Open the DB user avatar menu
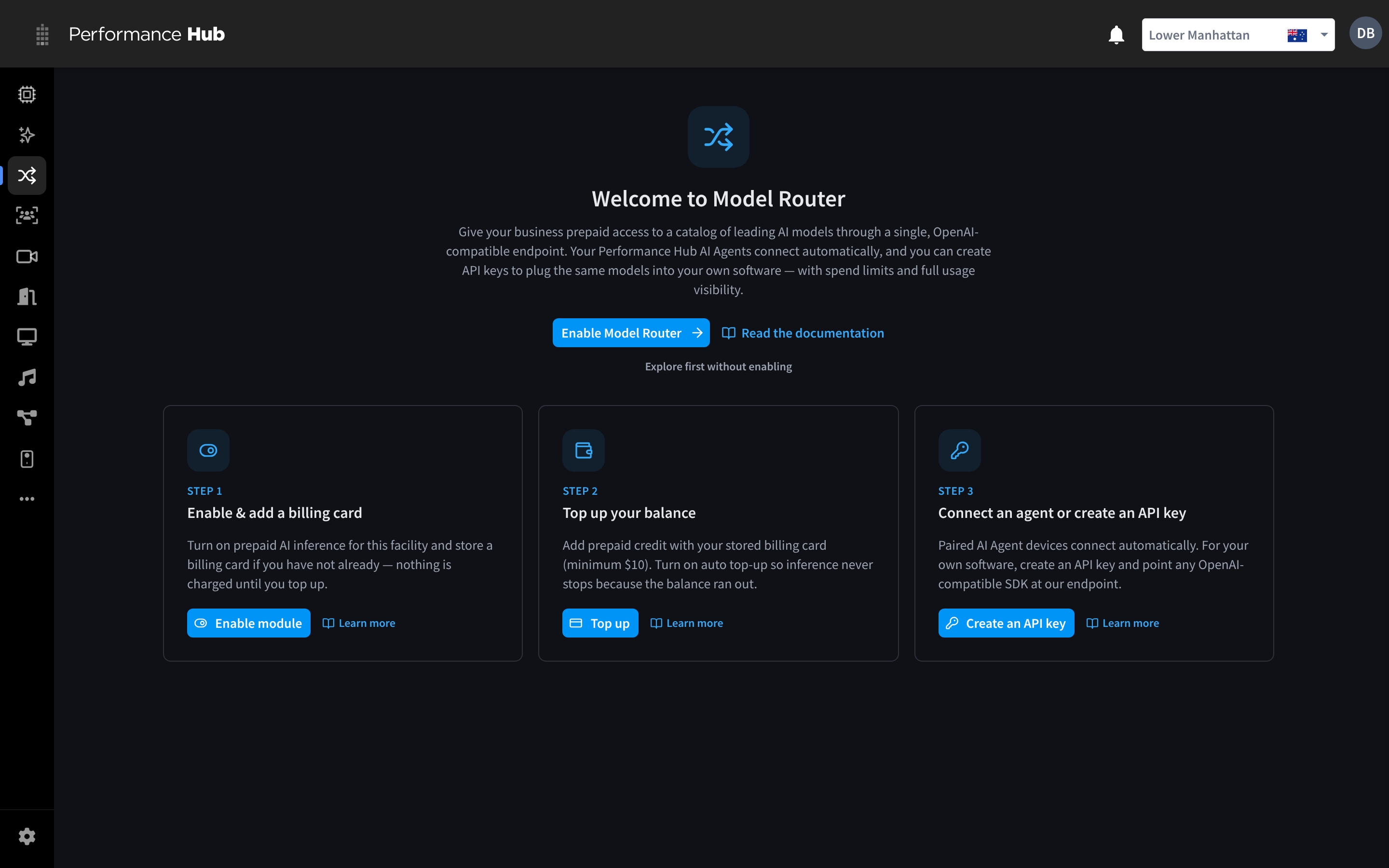 (x=1365, y=33)
